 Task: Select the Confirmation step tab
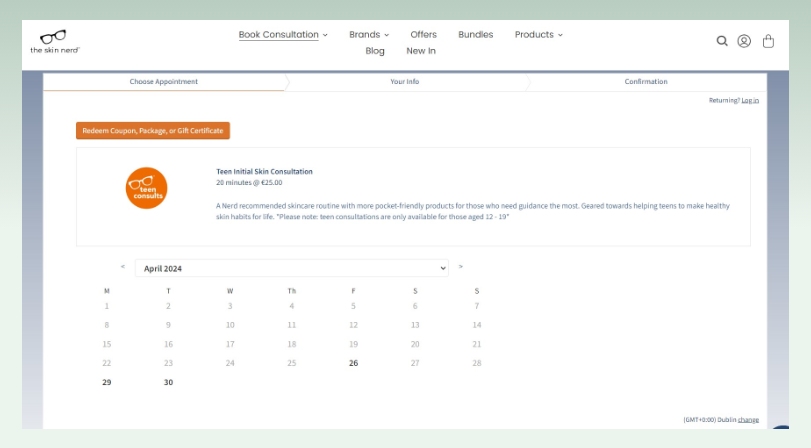point(646,82)
